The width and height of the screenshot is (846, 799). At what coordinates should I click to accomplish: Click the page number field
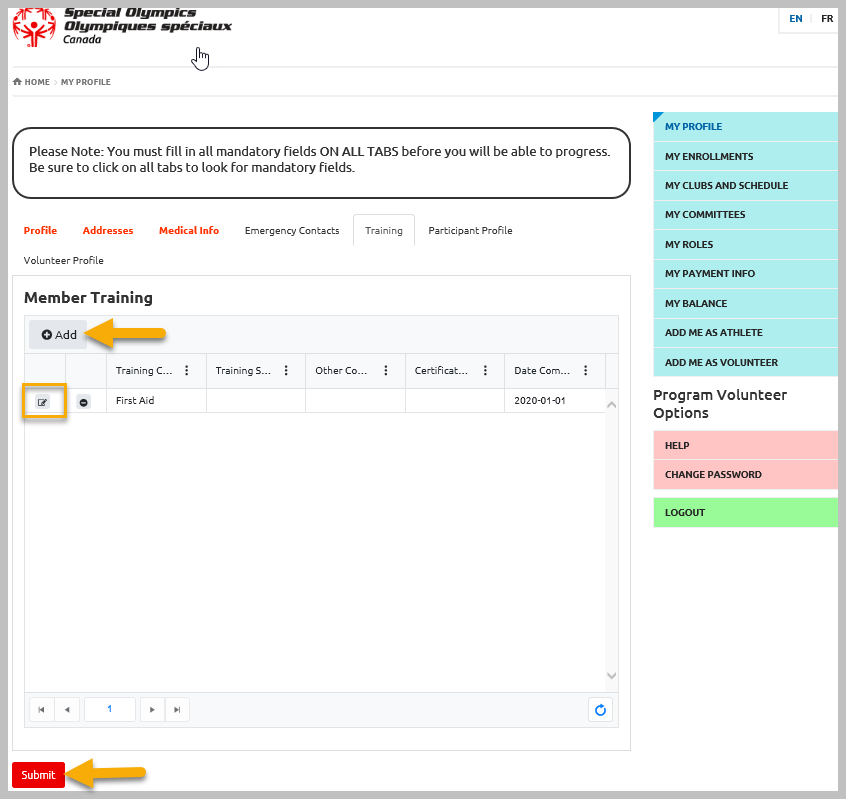pyautogui.click(x=110, y=709)
